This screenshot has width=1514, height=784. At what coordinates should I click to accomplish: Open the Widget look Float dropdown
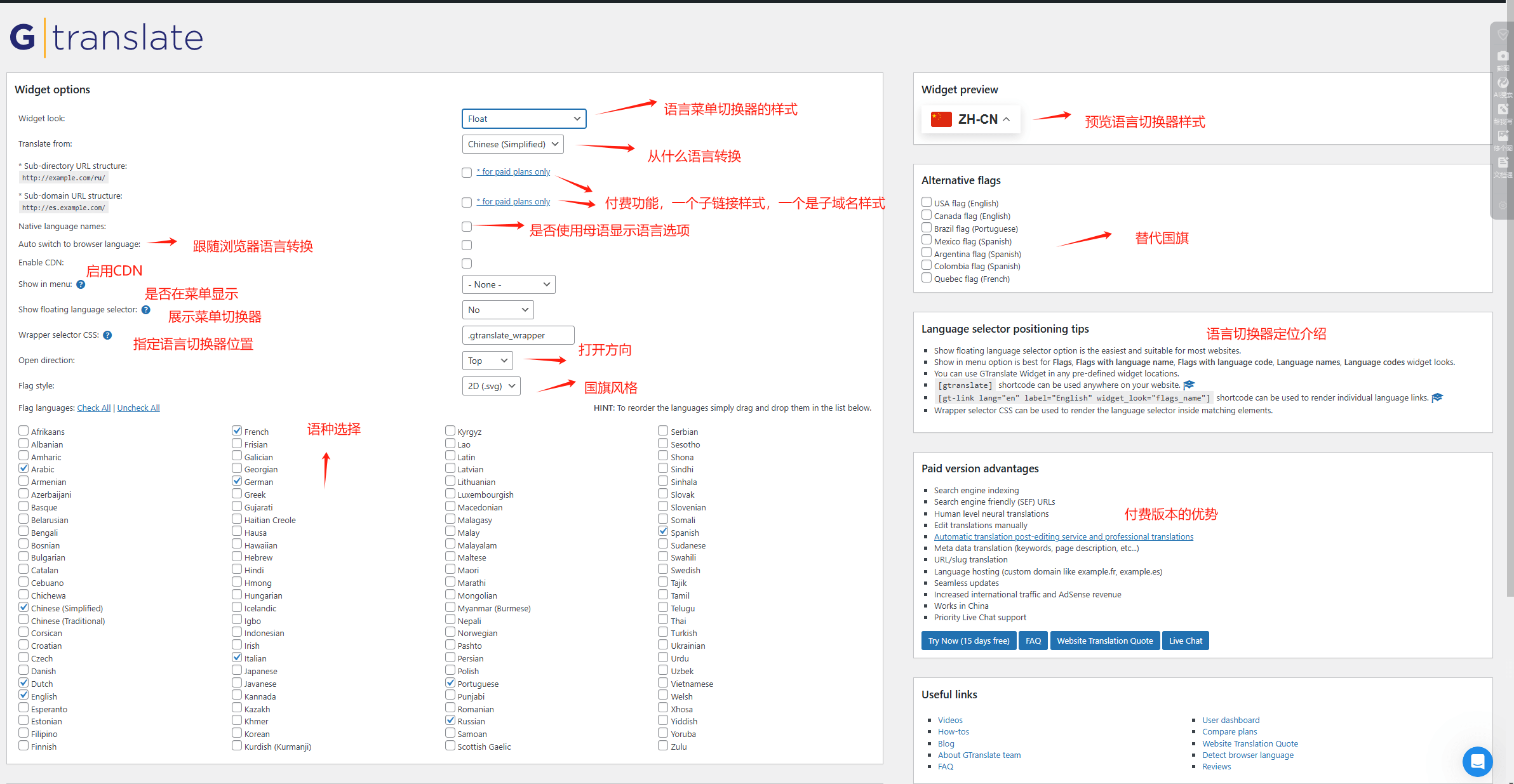524,119
